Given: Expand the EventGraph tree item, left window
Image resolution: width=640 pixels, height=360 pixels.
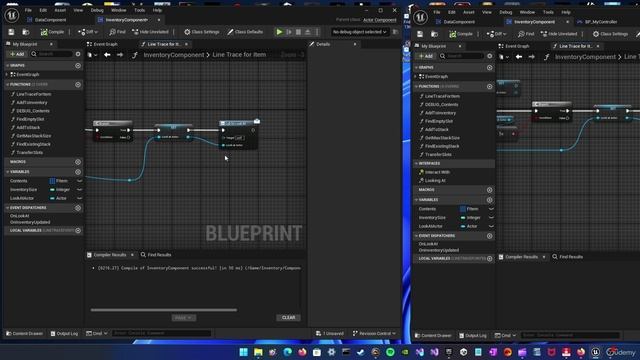Looking at the screenshot, I should 7,75.
